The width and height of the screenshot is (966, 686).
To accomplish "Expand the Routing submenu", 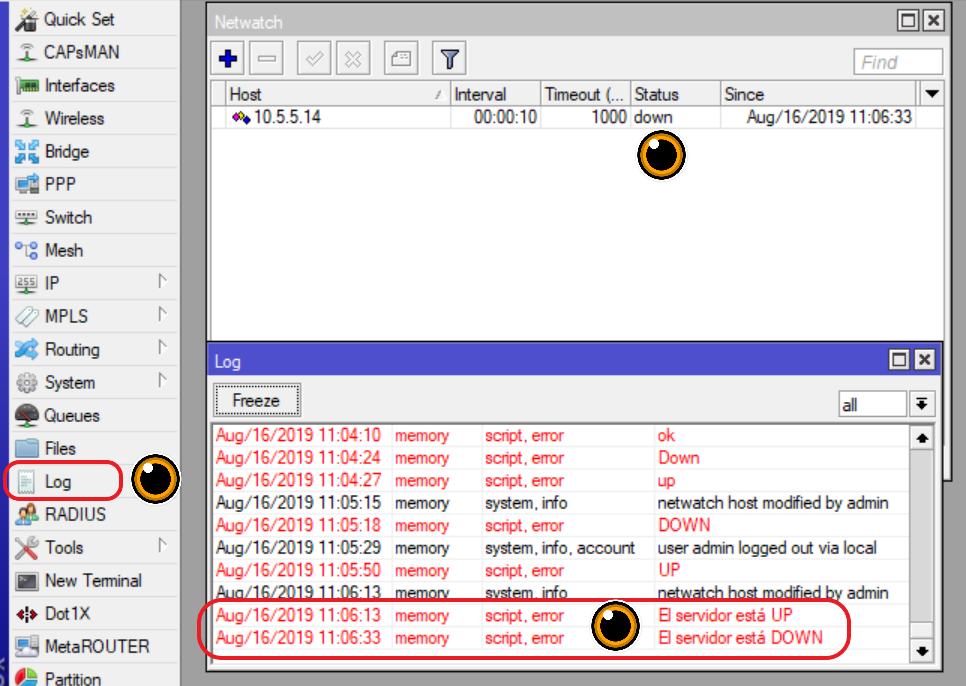I will 162,347.
